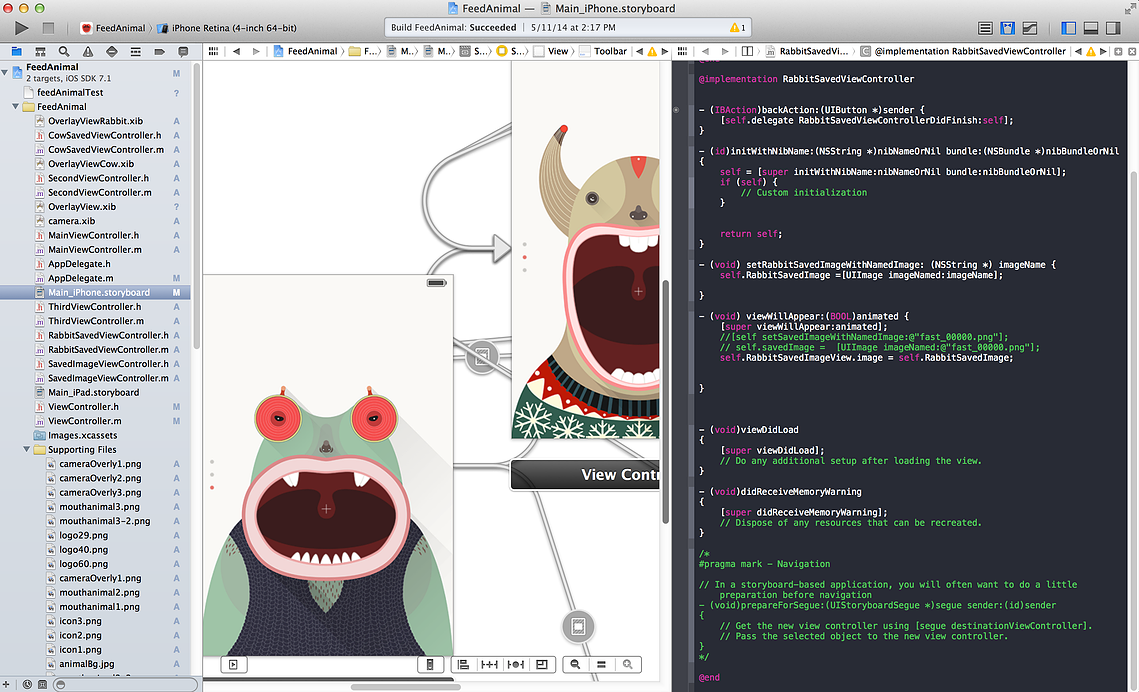The height and width of the screenshot is (692, 1139).
Task: Go back in storyboard editor history
Action: pos(237,52)
